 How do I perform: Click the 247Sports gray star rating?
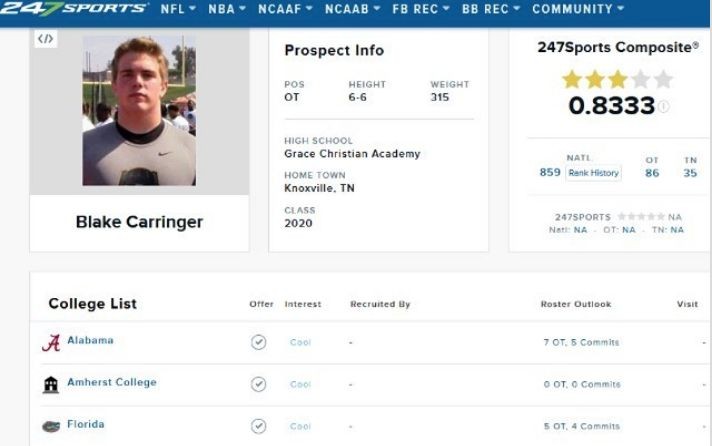pyautogui.click(x=641, y=217)
